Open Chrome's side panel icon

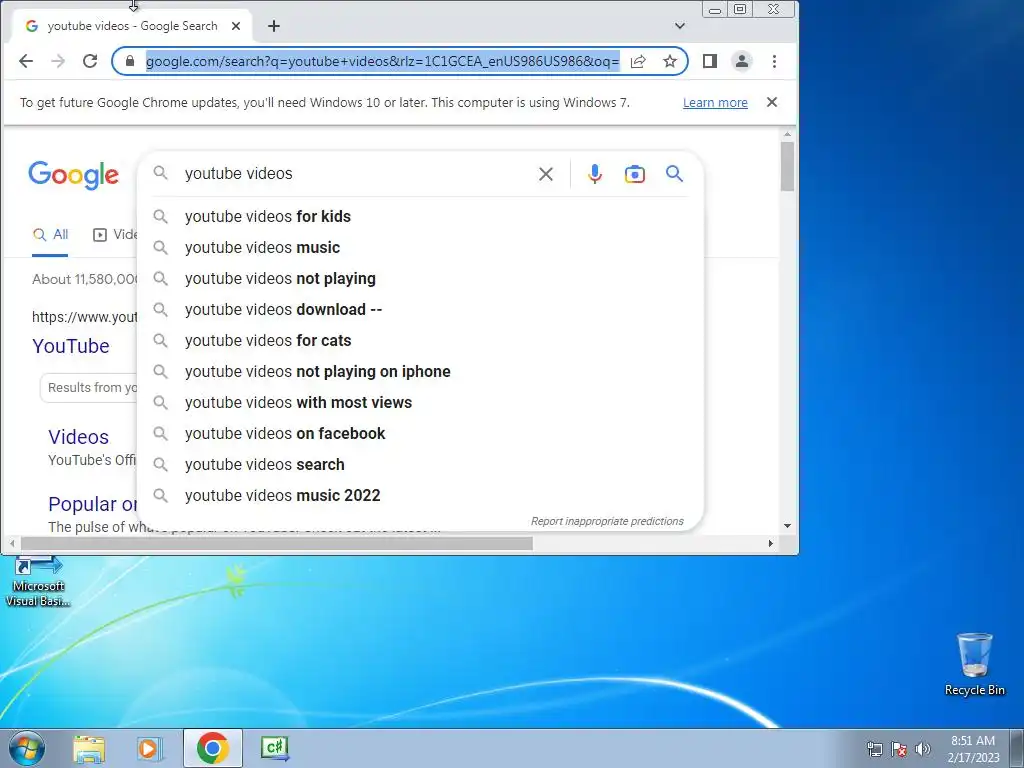click(710, 61)
